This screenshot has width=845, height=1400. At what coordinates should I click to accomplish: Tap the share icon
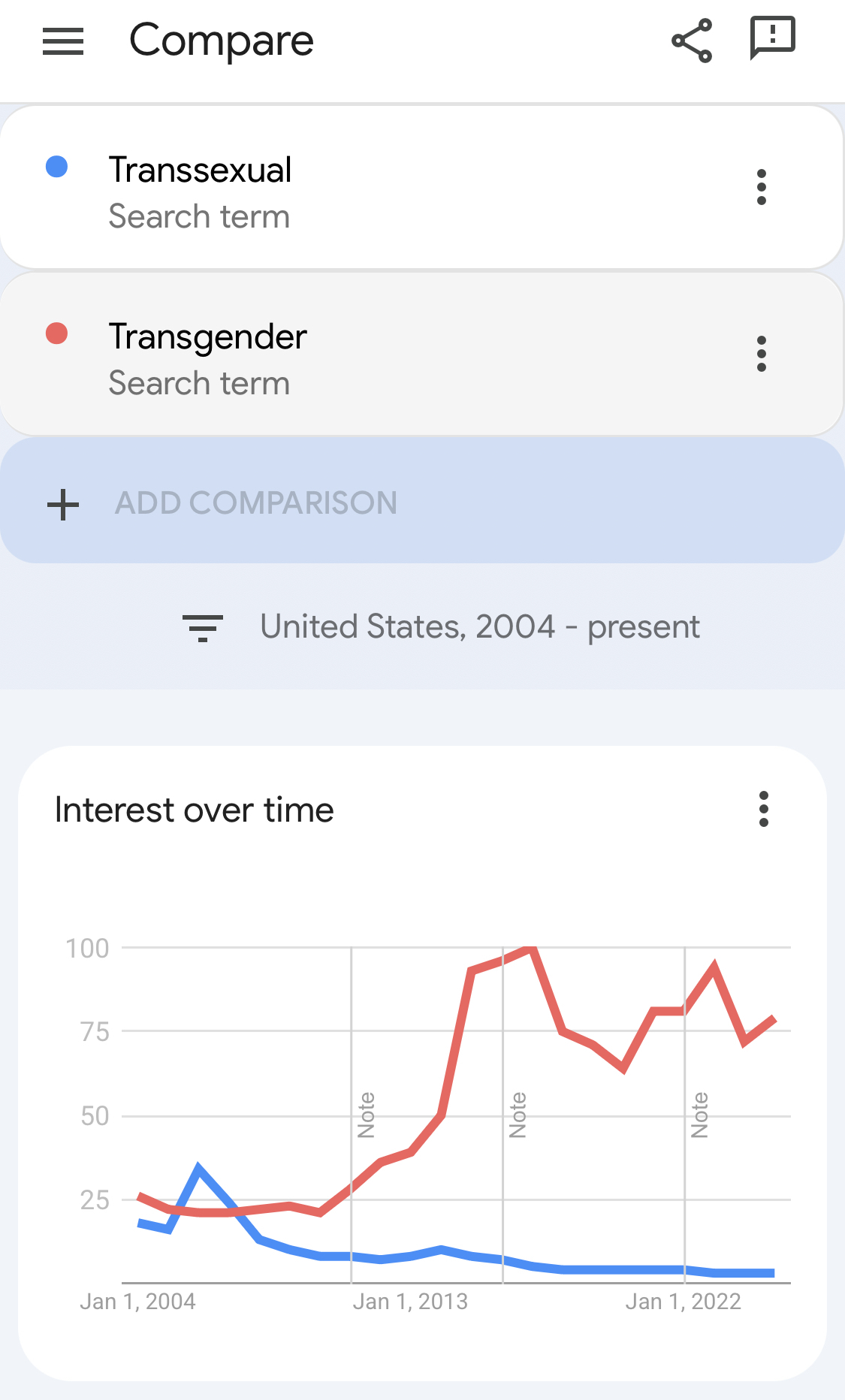(692, 41)
